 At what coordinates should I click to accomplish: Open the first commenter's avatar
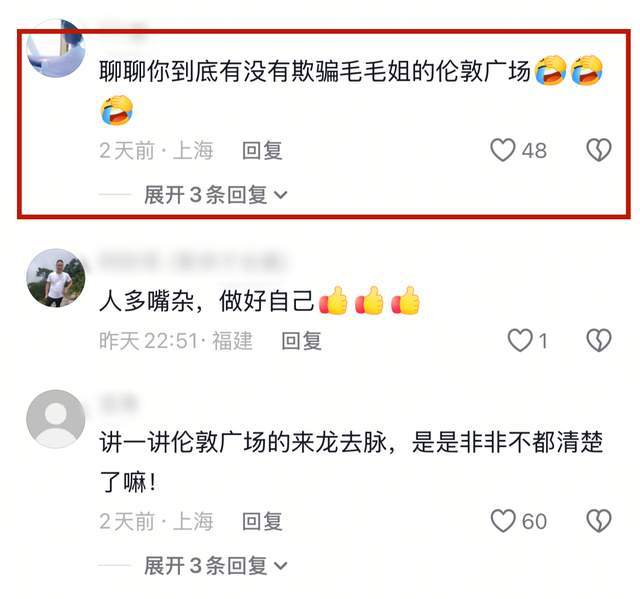point(56,48)
